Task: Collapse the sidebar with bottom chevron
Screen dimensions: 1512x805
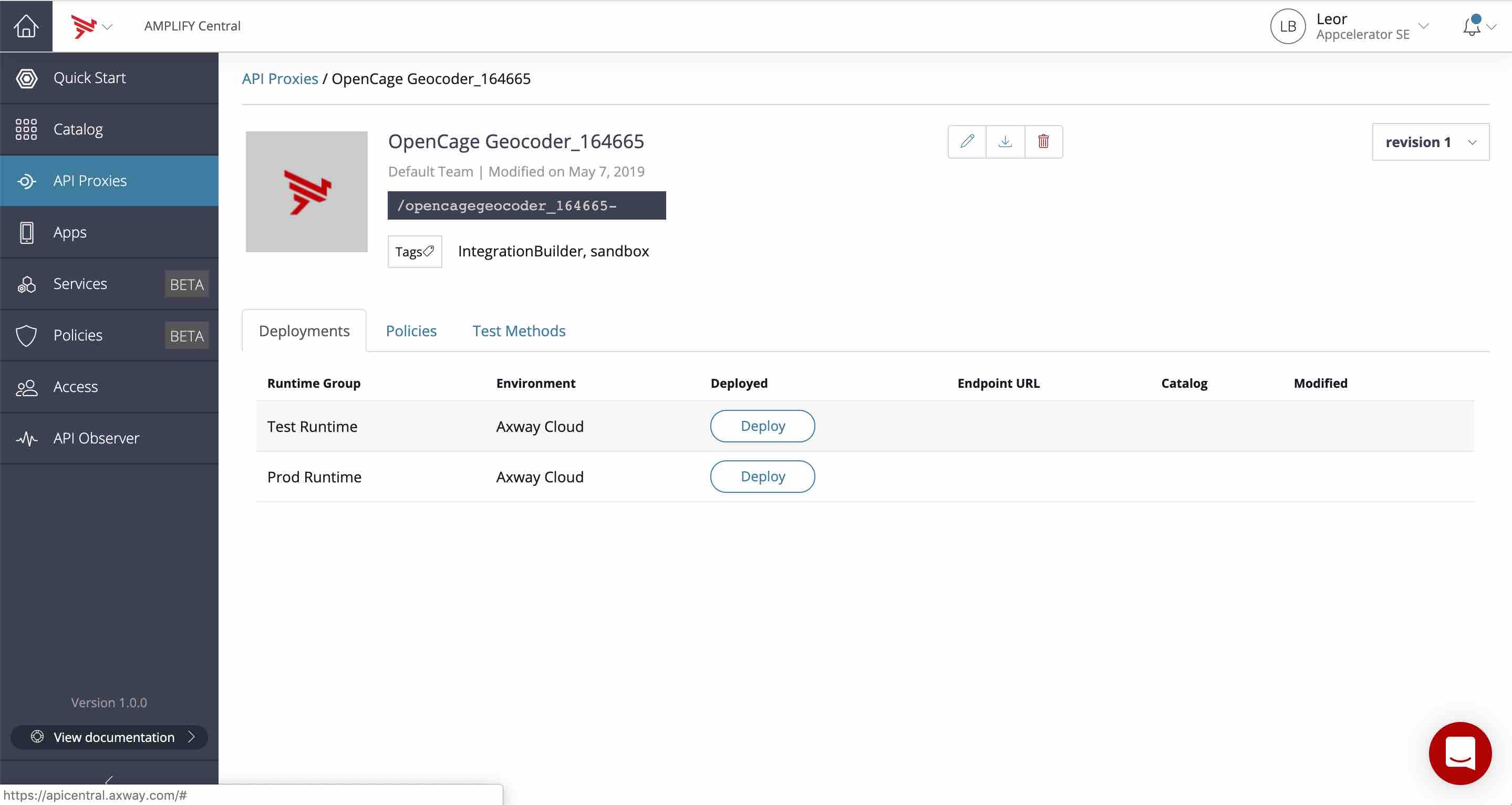Action: pyautogui.click(x=109, y=780)
